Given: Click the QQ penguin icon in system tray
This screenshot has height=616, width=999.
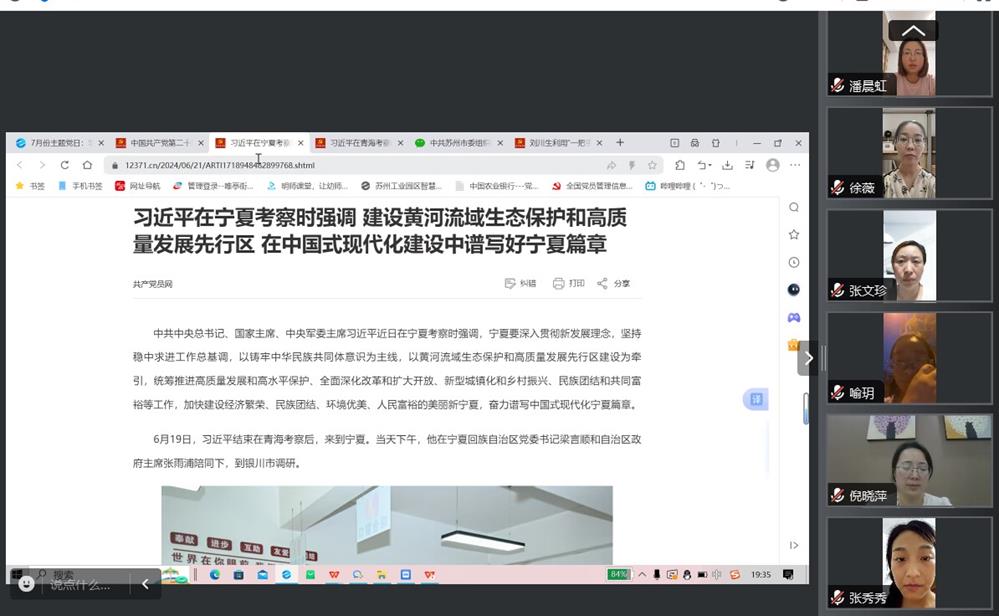Looking at the screenshot, I should [x=687, y=575].
